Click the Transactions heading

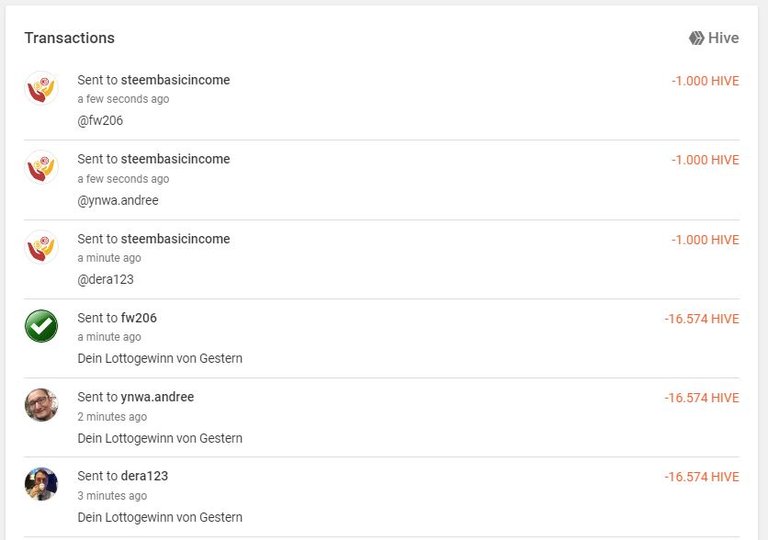tap(70, 38)
